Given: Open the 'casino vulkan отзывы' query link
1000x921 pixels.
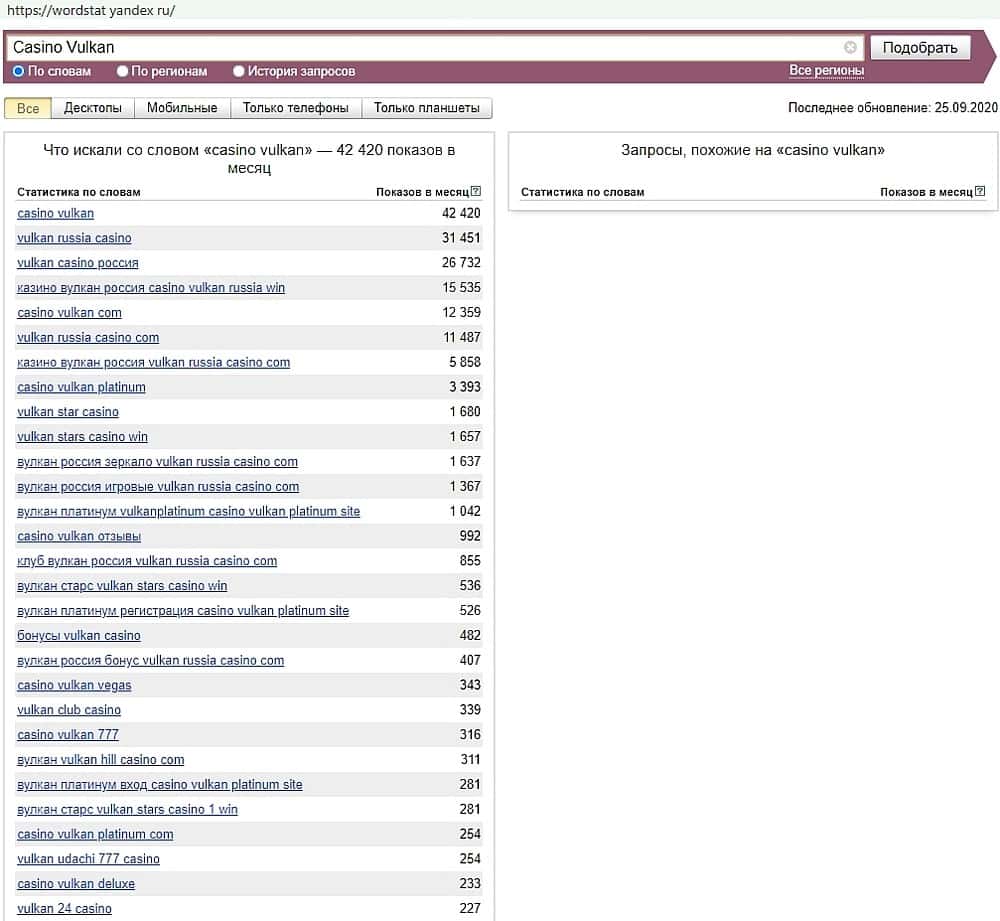Looking at the screenshot, I should (x=79, y=536).
